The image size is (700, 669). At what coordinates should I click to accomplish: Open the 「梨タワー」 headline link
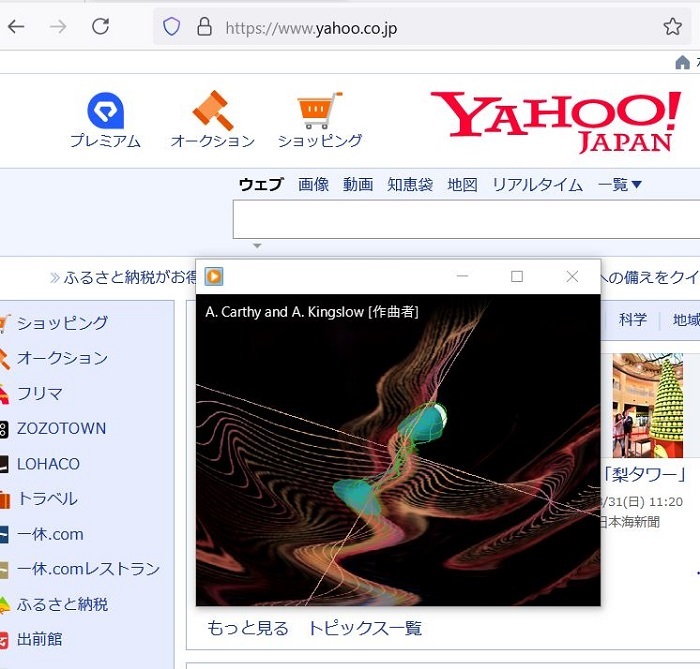click(646, 475)
